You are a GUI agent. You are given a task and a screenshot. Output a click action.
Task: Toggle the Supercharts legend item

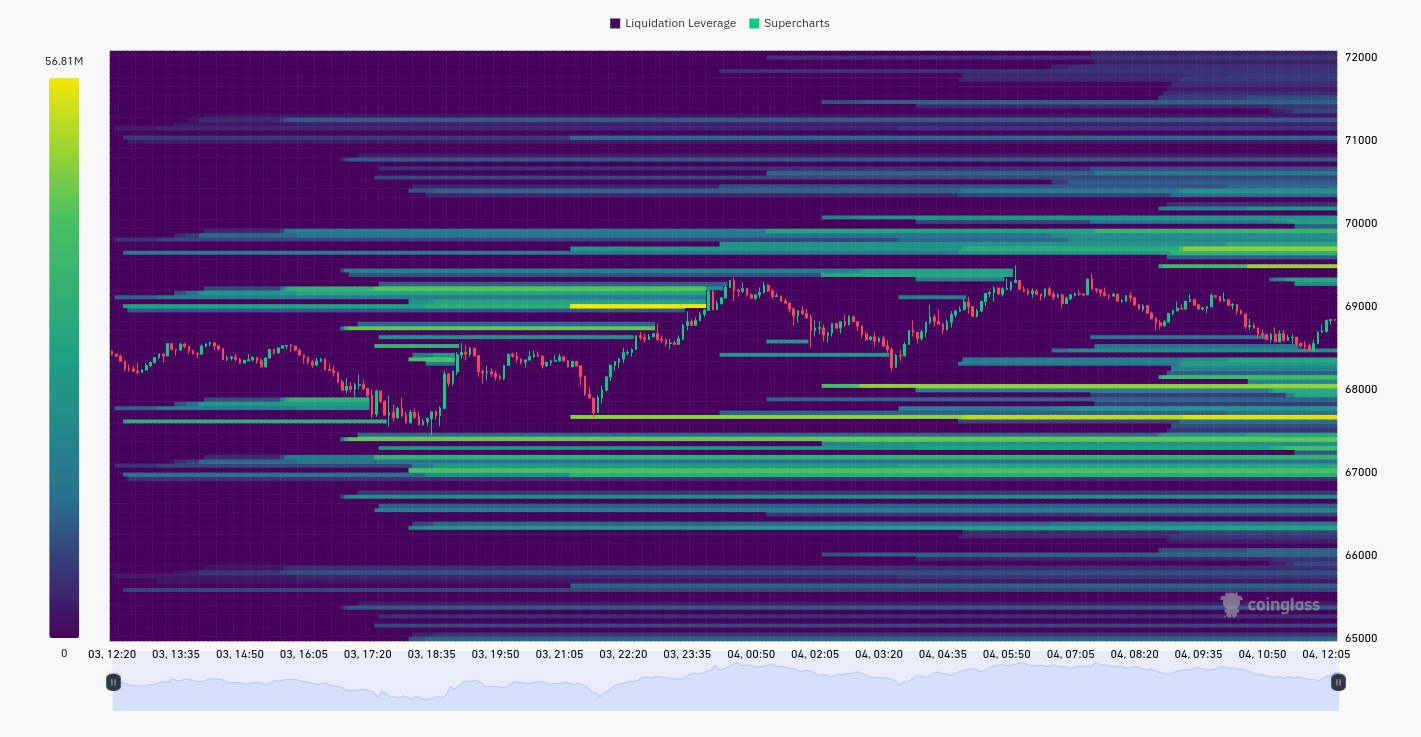click(789, 23)
